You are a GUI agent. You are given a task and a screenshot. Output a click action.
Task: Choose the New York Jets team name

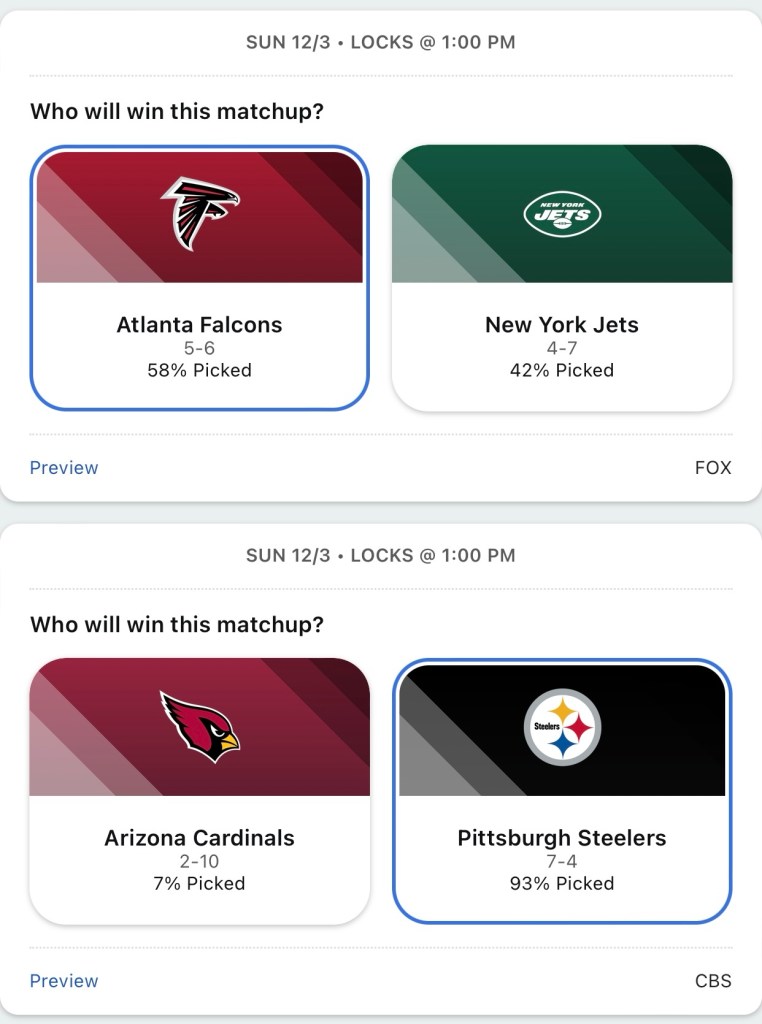(562, 325)
